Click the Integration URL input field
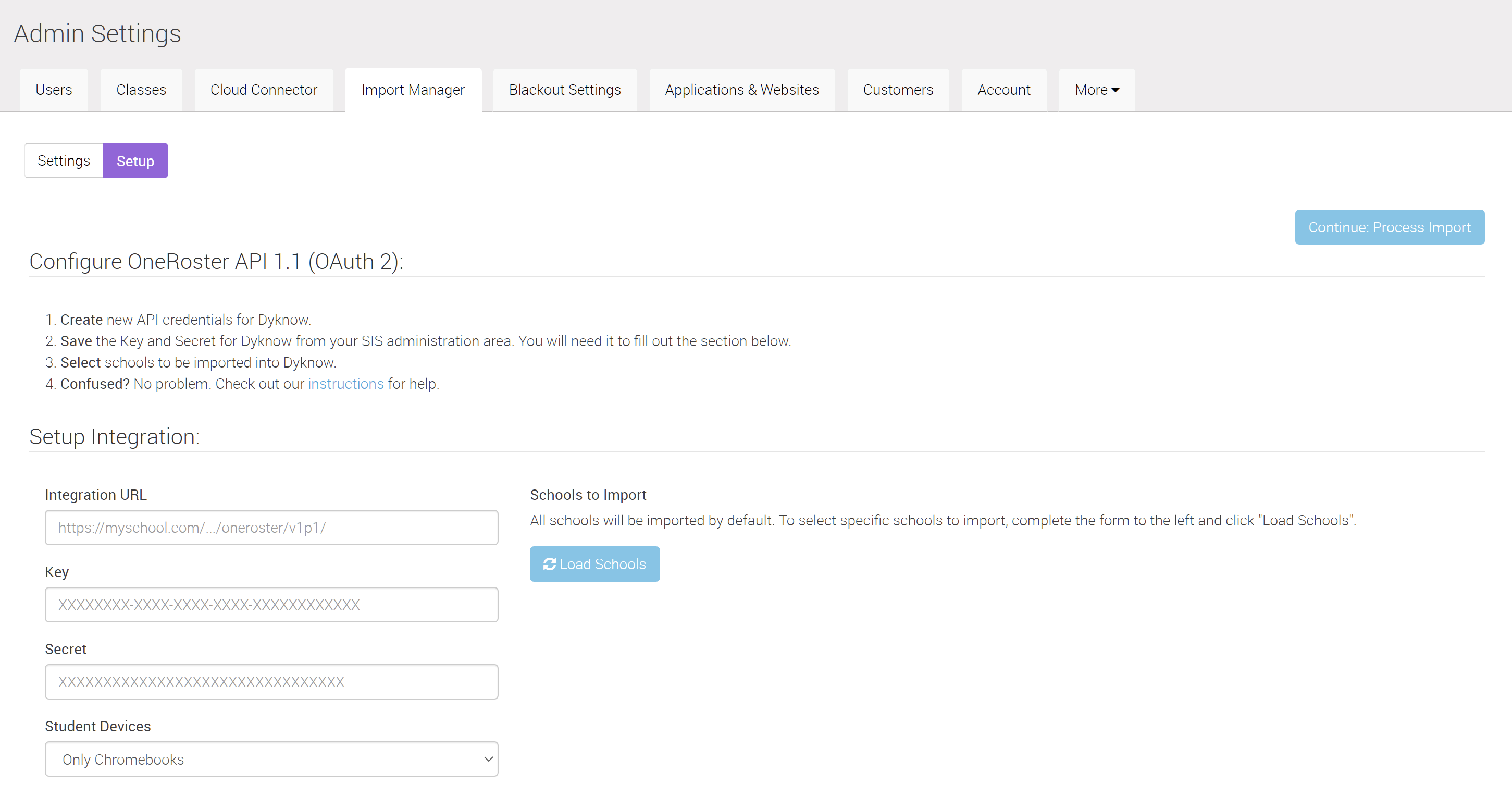 pos(271,528)
